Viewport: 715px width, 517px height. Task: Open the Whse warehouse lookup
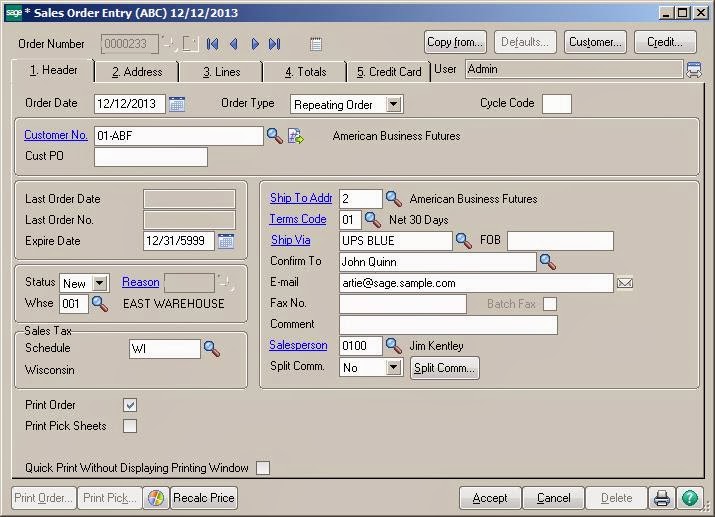(100, 304)
